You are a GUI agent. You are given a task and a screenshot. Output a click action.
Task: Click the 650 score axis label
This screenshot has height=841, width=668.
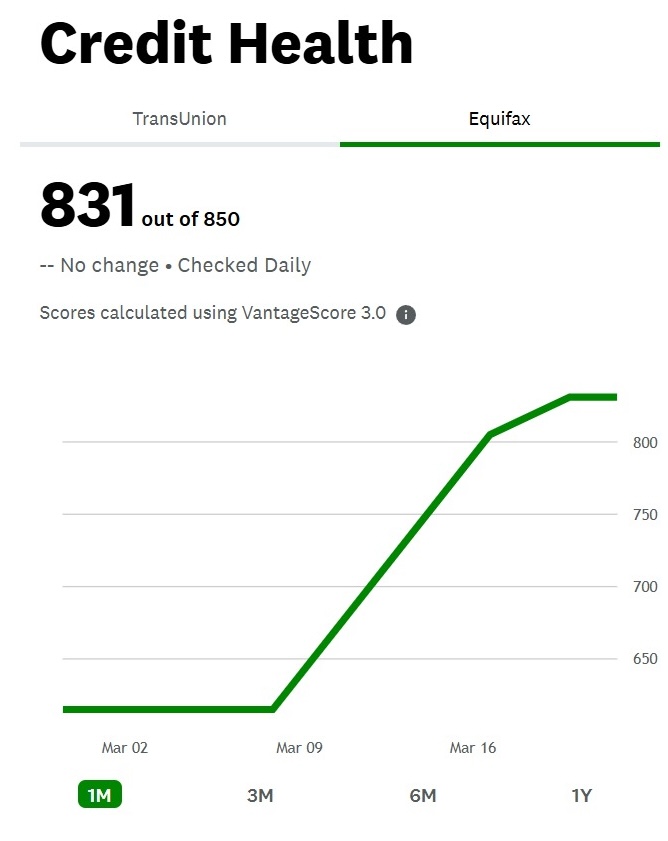[645, 659]
